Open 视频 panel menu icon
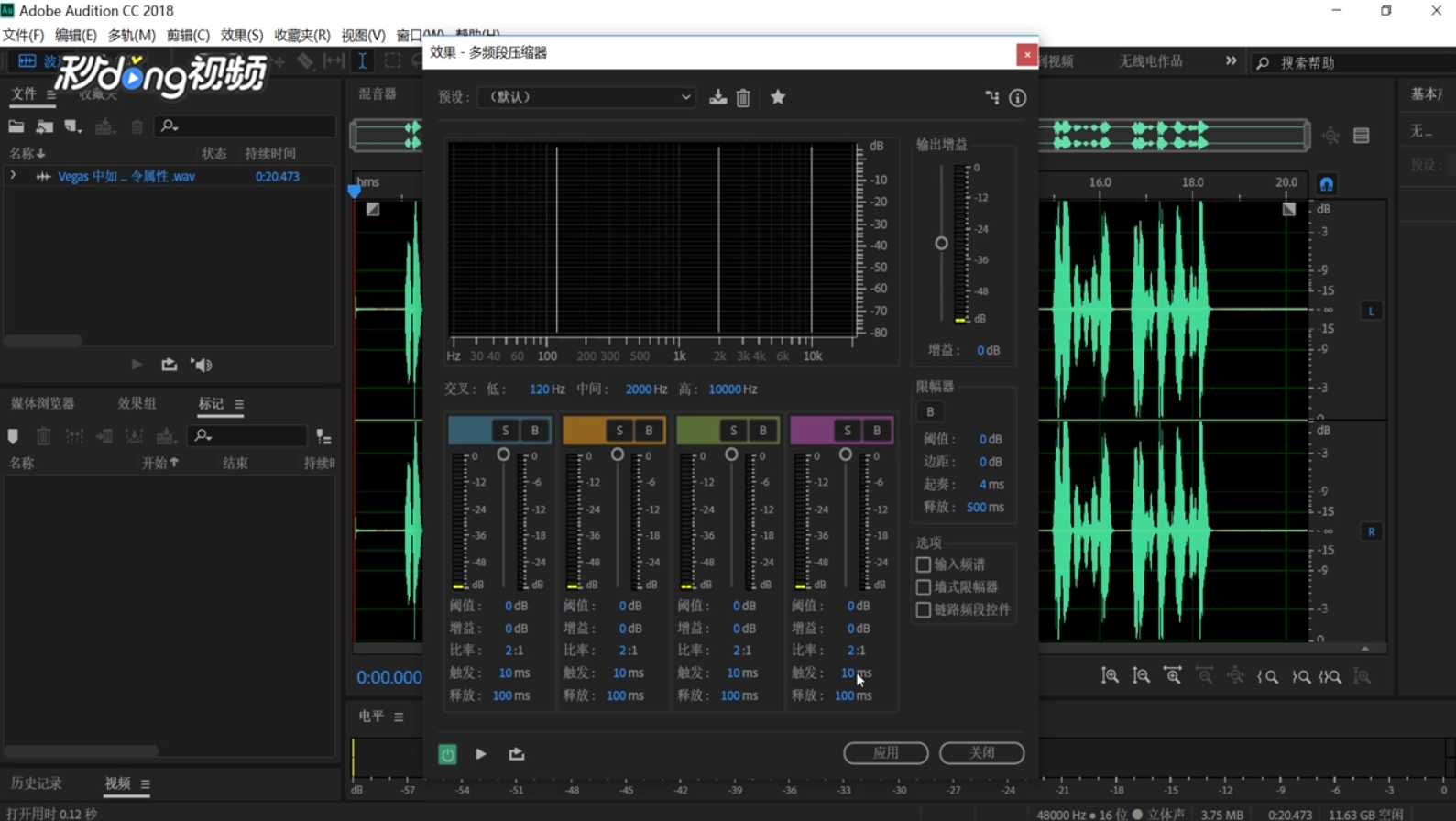Screen dimensions: 1456x821 [145, 784]
